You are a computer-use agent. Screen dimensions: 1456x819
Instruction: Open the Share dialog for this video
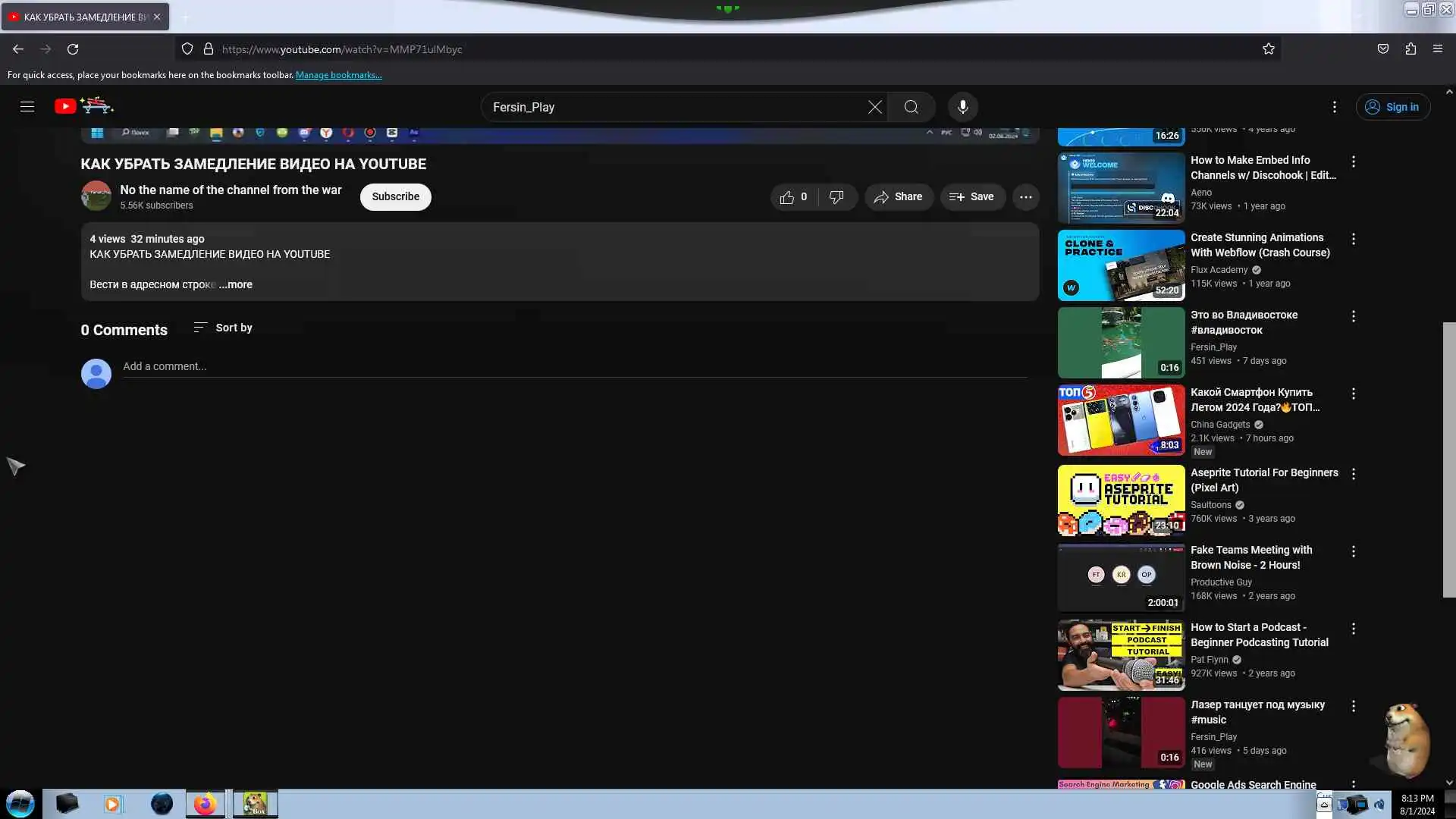[899, 197]
